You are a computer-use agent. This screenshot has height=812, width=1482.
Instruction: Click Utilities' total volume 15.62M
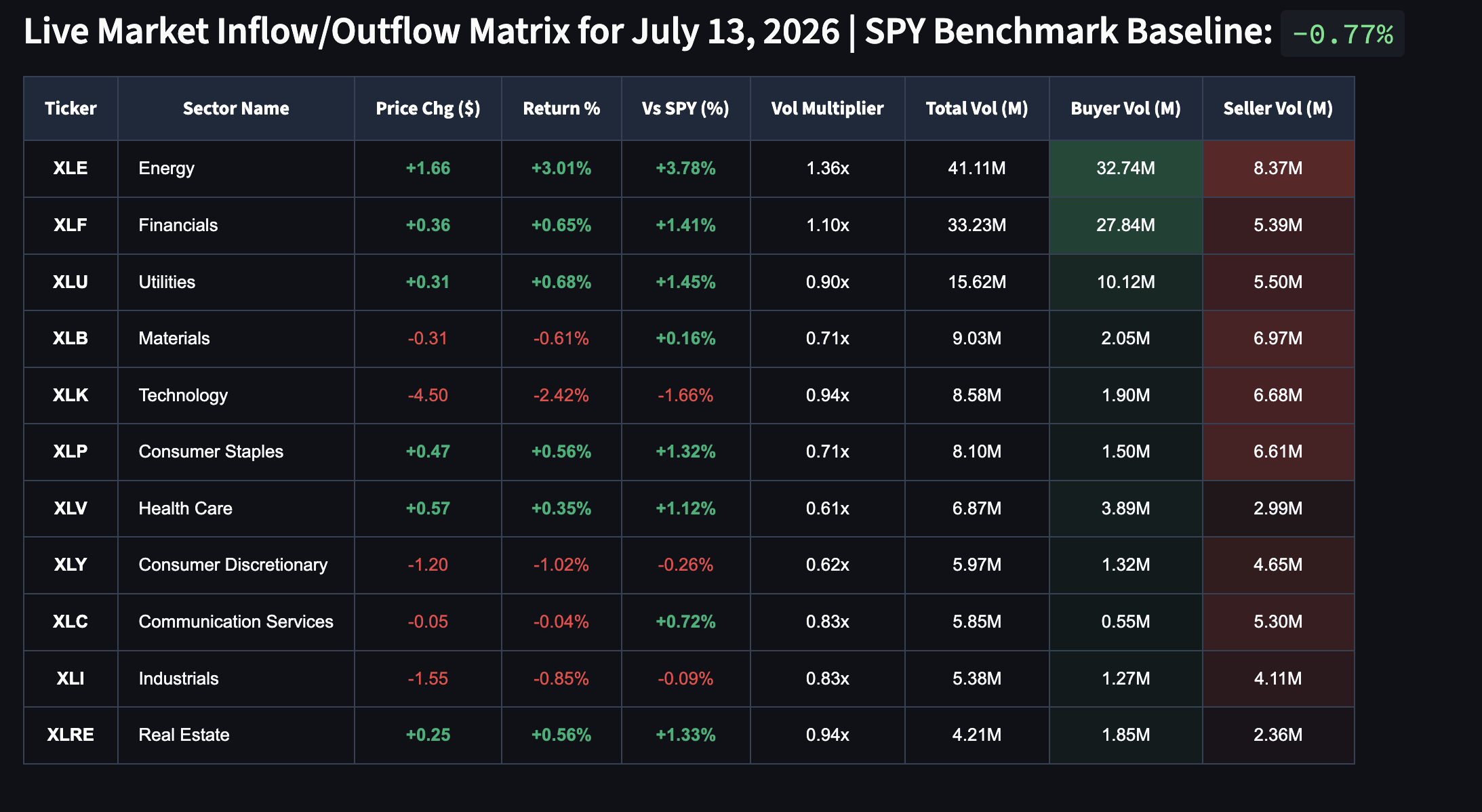[977, 282]
